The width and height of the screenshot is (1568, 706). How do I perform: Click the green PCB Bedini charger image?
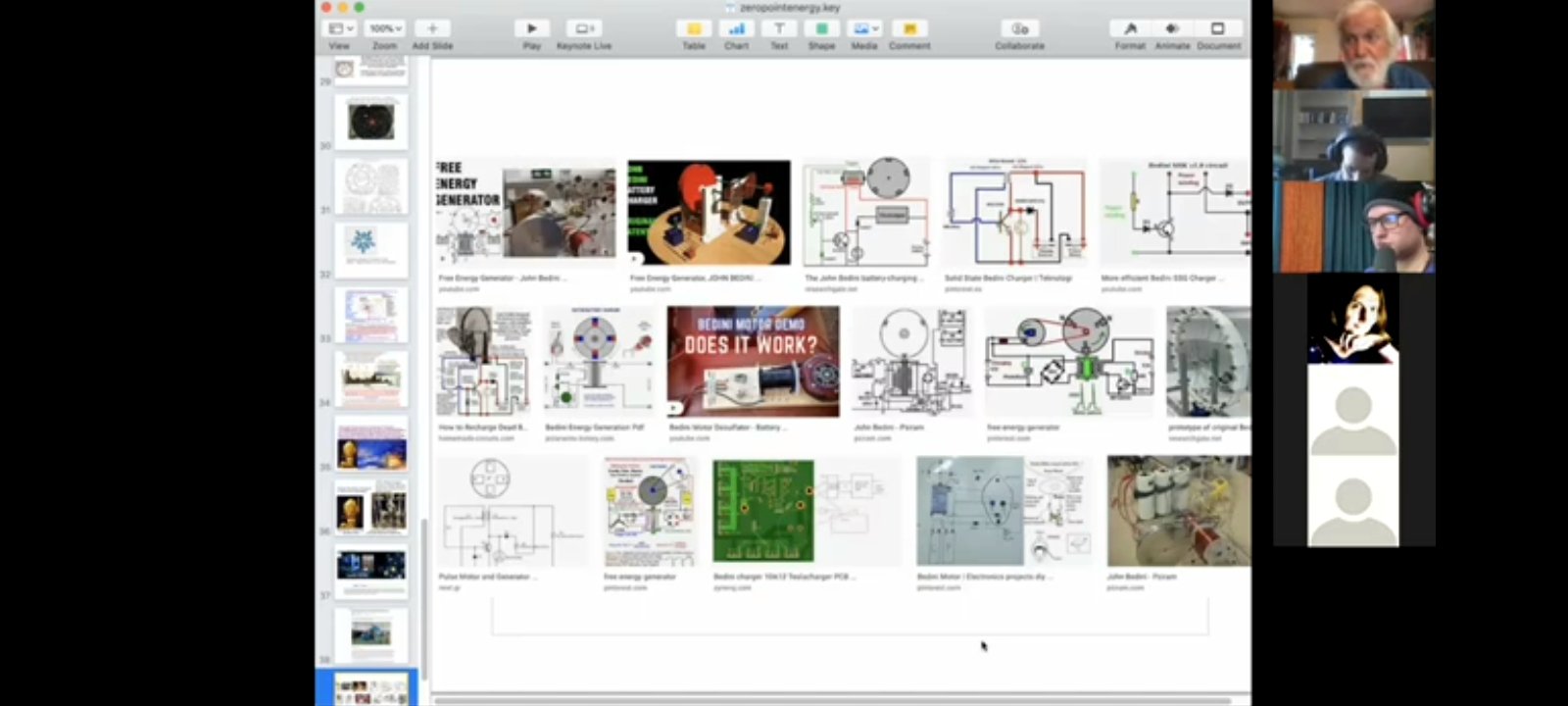[763, 511]
